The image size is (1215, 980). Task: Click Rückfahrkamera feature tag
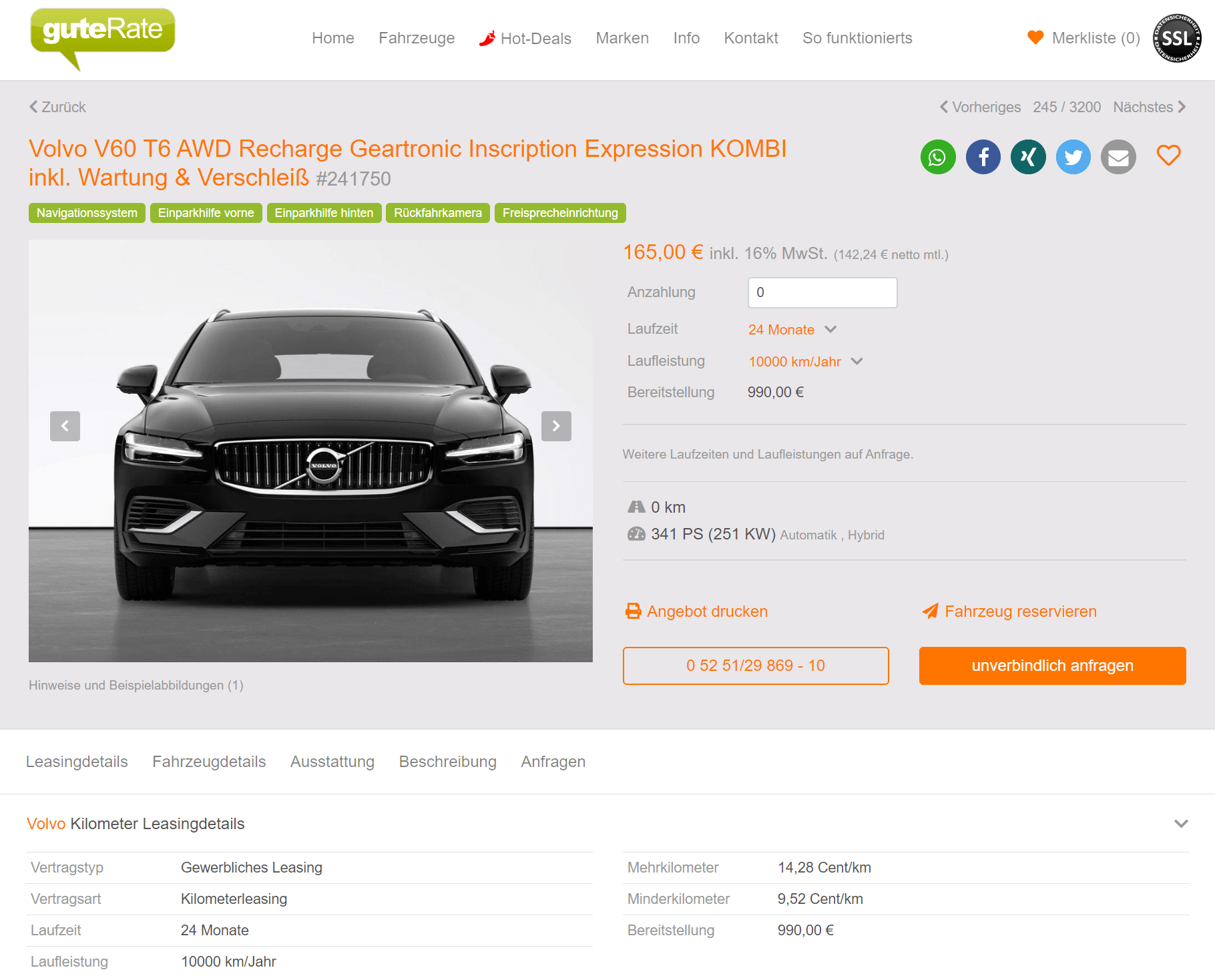[438, 213]
